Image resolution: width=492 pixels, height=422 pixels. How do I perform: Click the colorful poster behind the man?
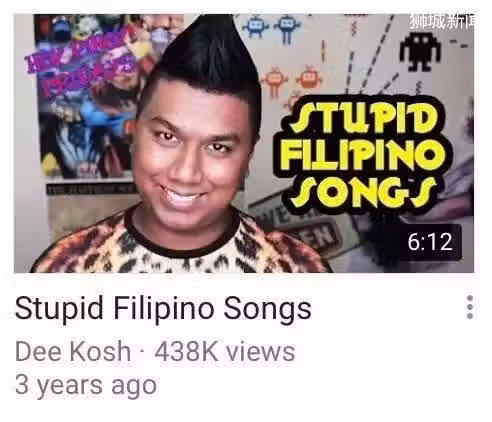[x=95, y=97]
